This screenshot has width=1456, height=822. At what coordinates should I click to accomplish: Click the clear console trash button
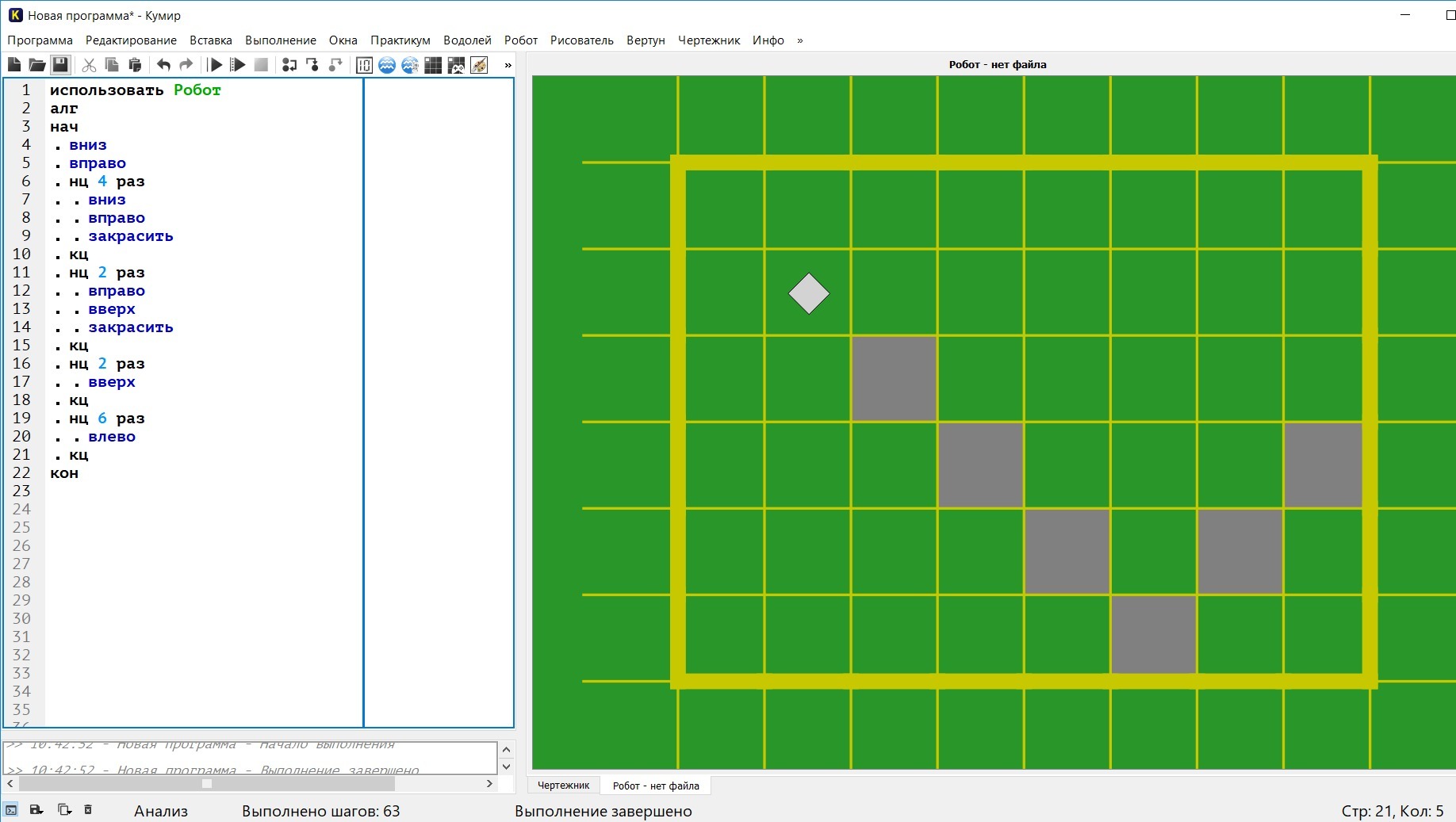[x=88, y=810]
